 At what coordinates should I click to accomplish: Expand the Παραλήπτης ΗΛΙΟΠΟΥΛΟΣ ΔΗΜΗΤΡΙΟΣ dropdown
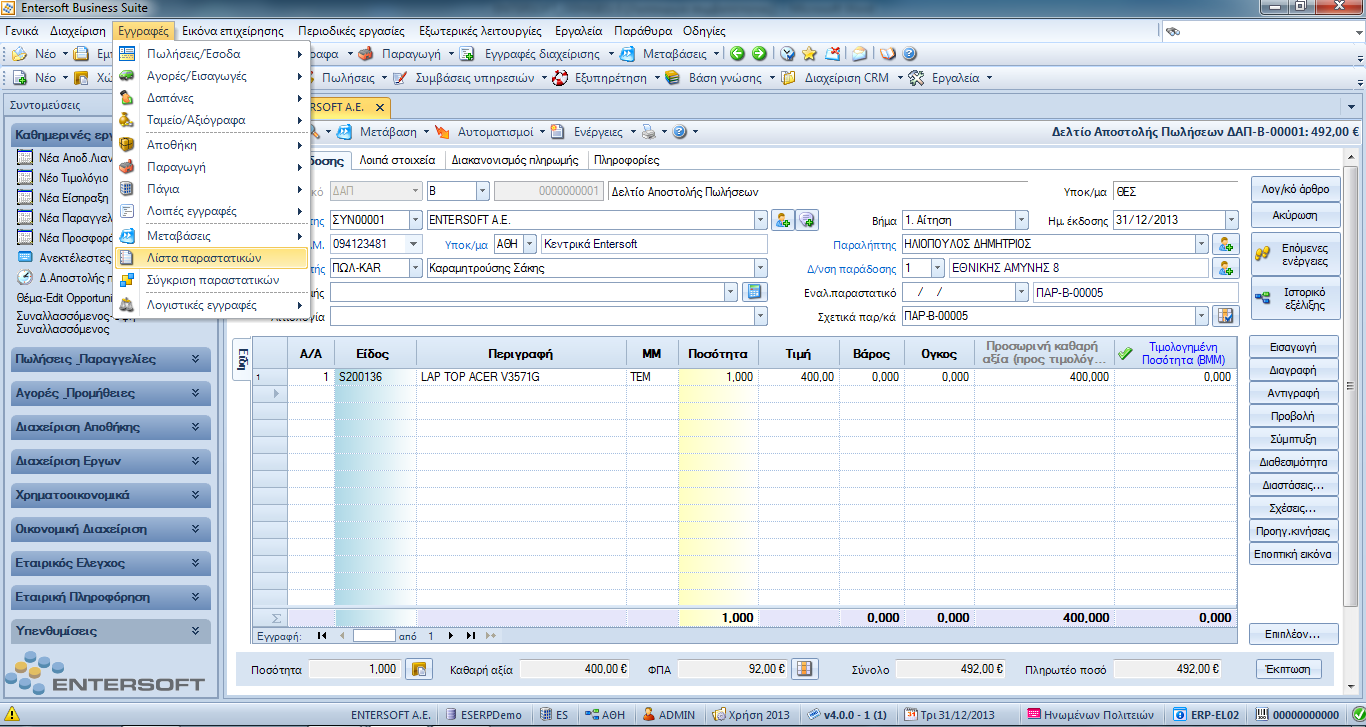(1200, 244)
